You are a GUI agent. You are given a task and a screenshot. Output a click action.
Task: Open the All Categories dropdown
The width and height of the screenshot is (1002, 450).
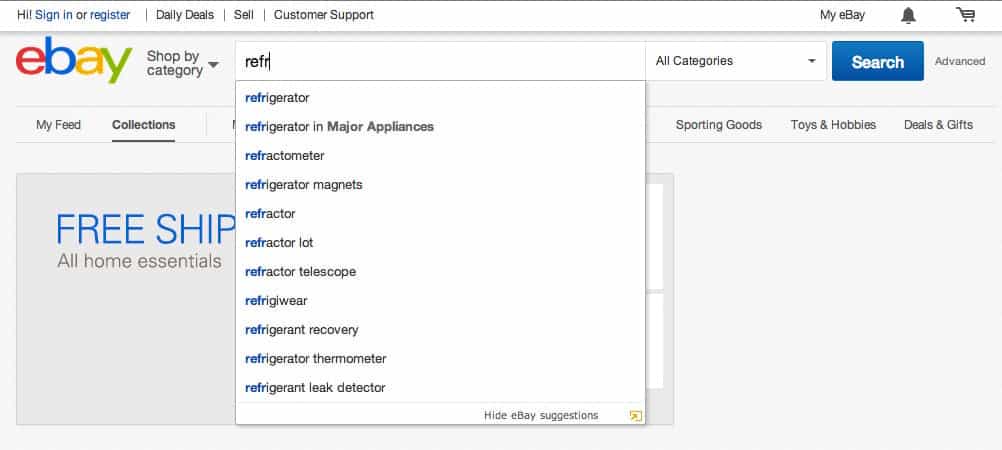(736, 61)
